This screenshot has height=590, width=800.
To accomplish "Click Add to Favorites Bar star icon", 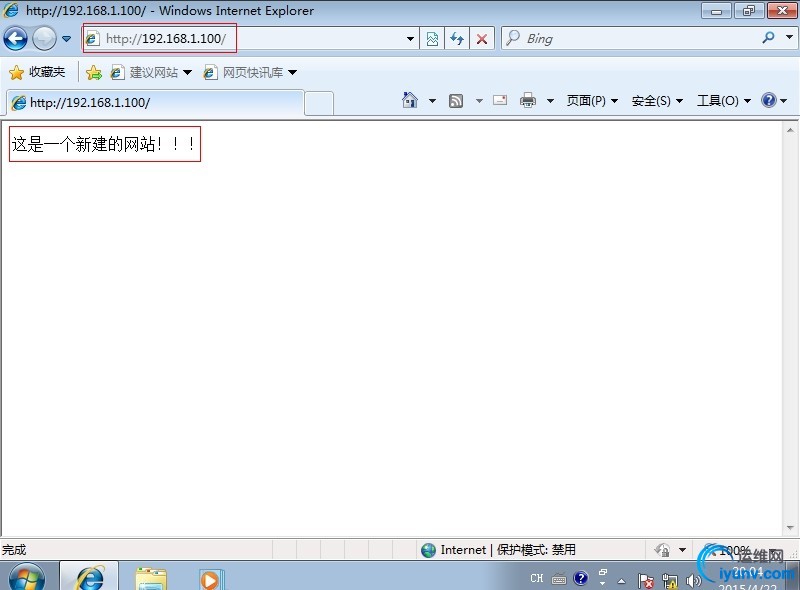I will [x=94, y=72].
